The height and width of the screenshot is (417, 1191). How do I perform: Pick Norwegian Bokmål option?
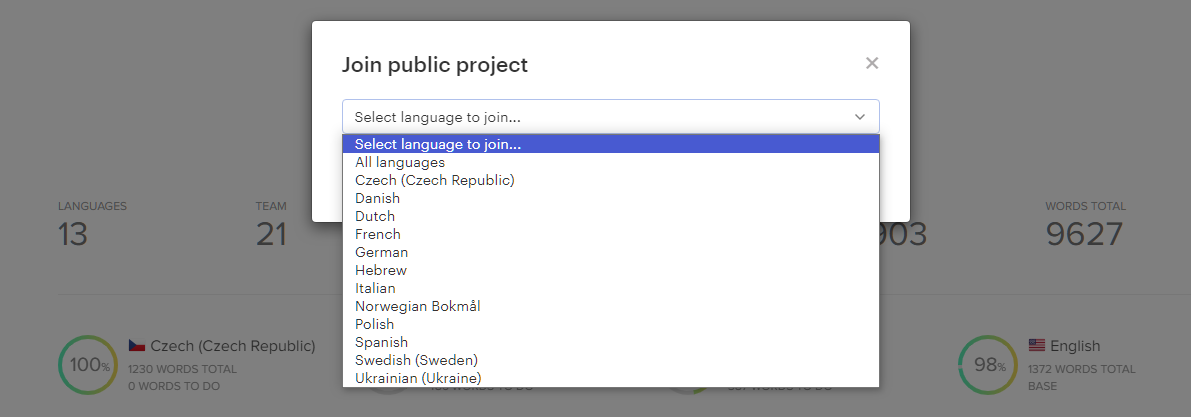[x=417, y=306]
